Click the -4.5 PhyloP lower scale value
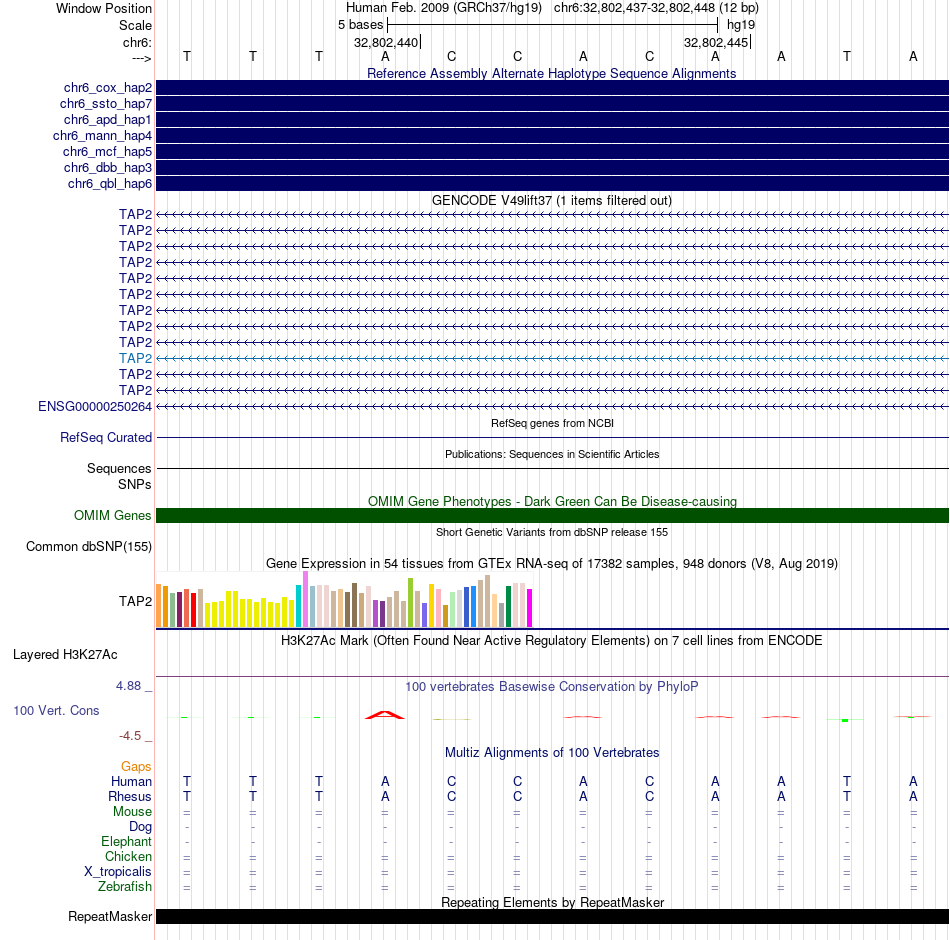This screenshot has width=950, height=940. pyautogui.click(x=130, y=736)
